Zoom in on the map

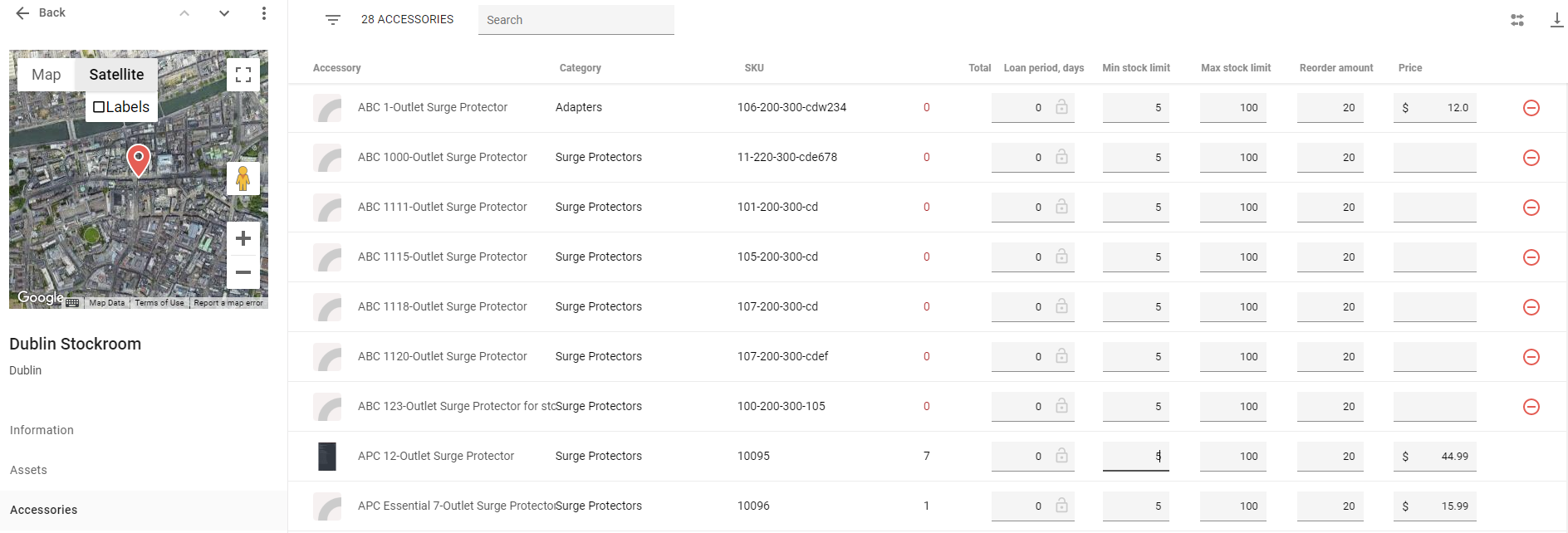coord(243,239)
